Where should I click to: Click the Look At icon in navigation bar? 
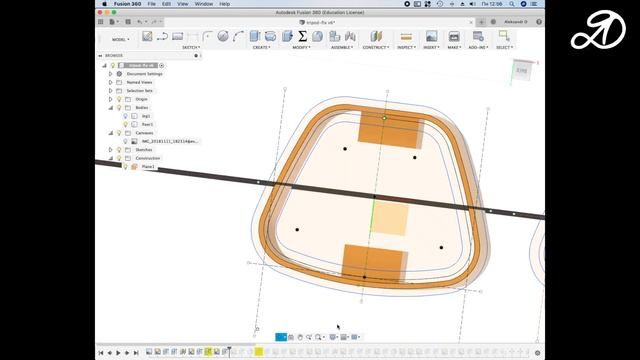click(291, 337)
